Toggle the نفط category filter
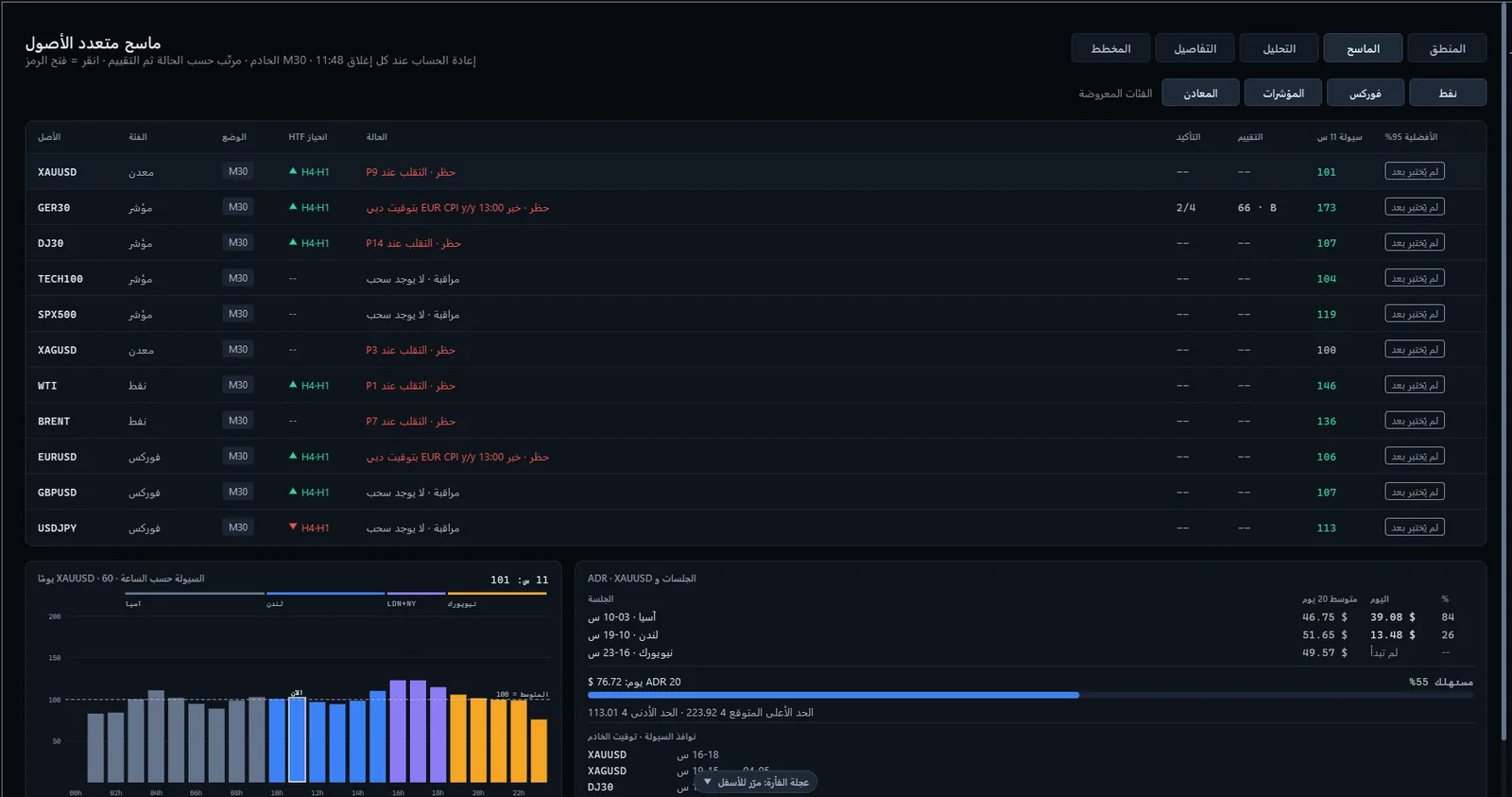 click(1448, 93)
